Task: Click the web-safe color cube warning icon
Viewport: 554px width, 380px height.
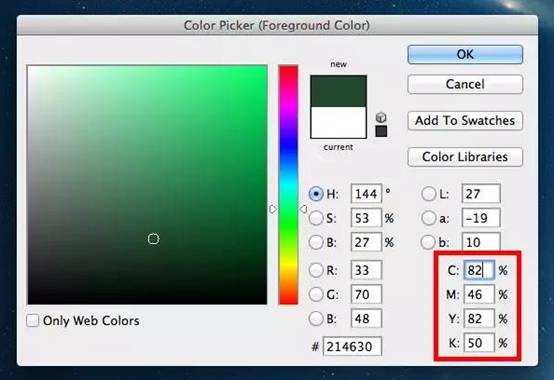Action: (x=381, y=117)
